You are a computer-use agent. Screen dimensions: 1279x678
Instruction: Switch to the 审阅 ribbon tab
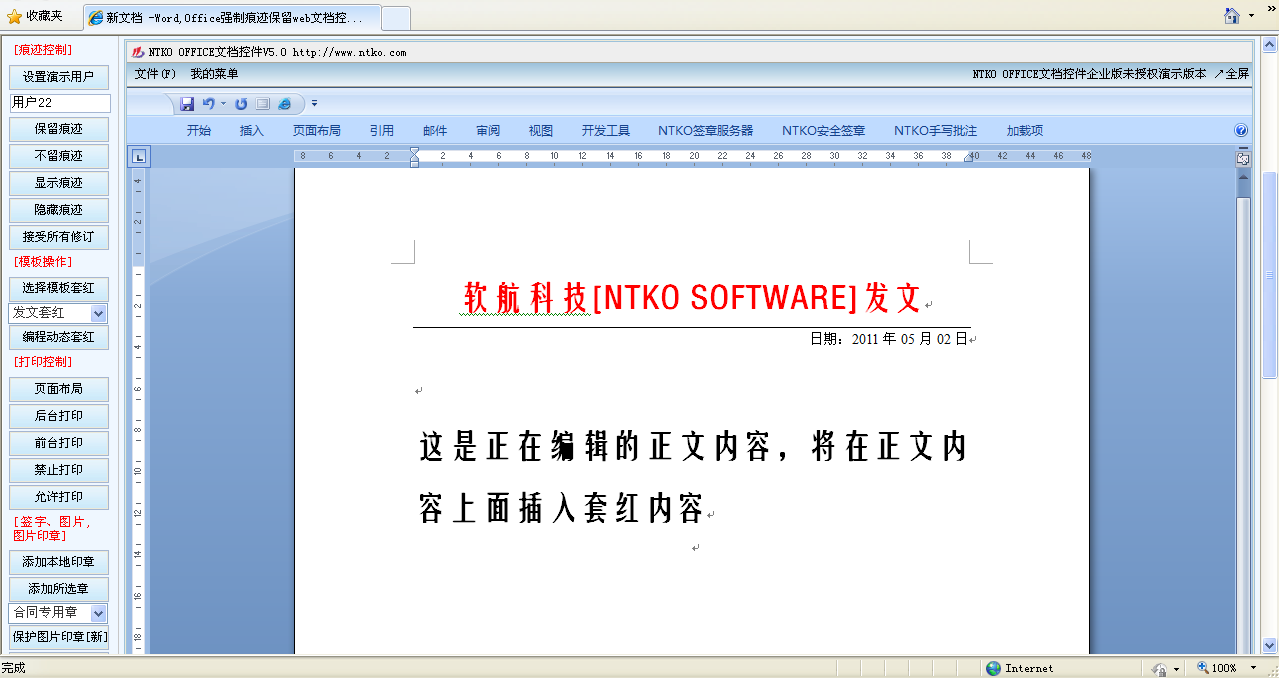point(488,130)
